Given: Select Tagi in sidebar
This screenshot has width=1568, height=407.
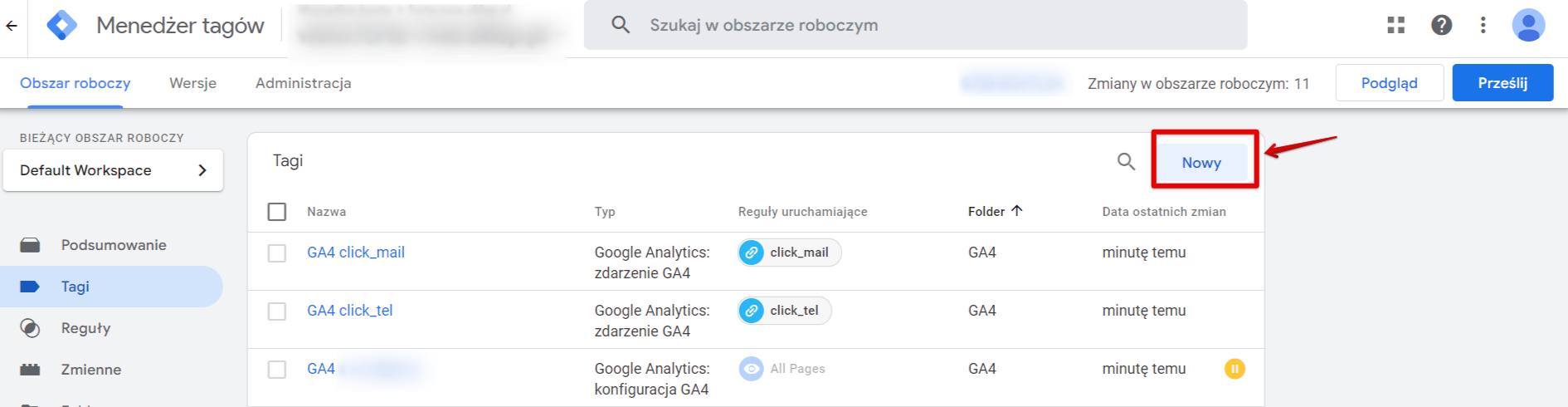Looking at the screenshot, I should click(x=111, y=287).
